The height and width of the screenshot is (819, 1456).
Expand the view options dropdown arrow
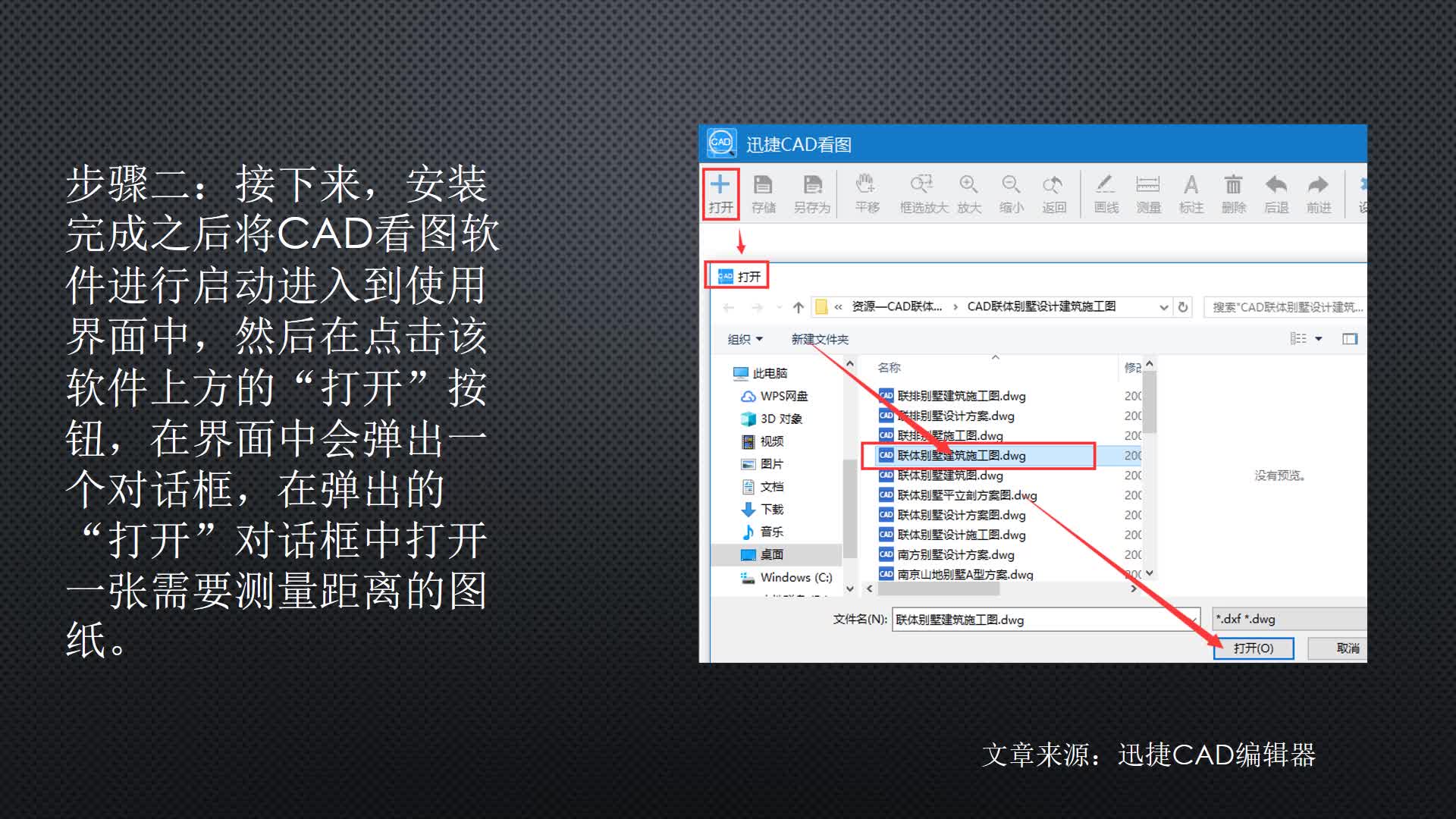tap(1318, 339)
